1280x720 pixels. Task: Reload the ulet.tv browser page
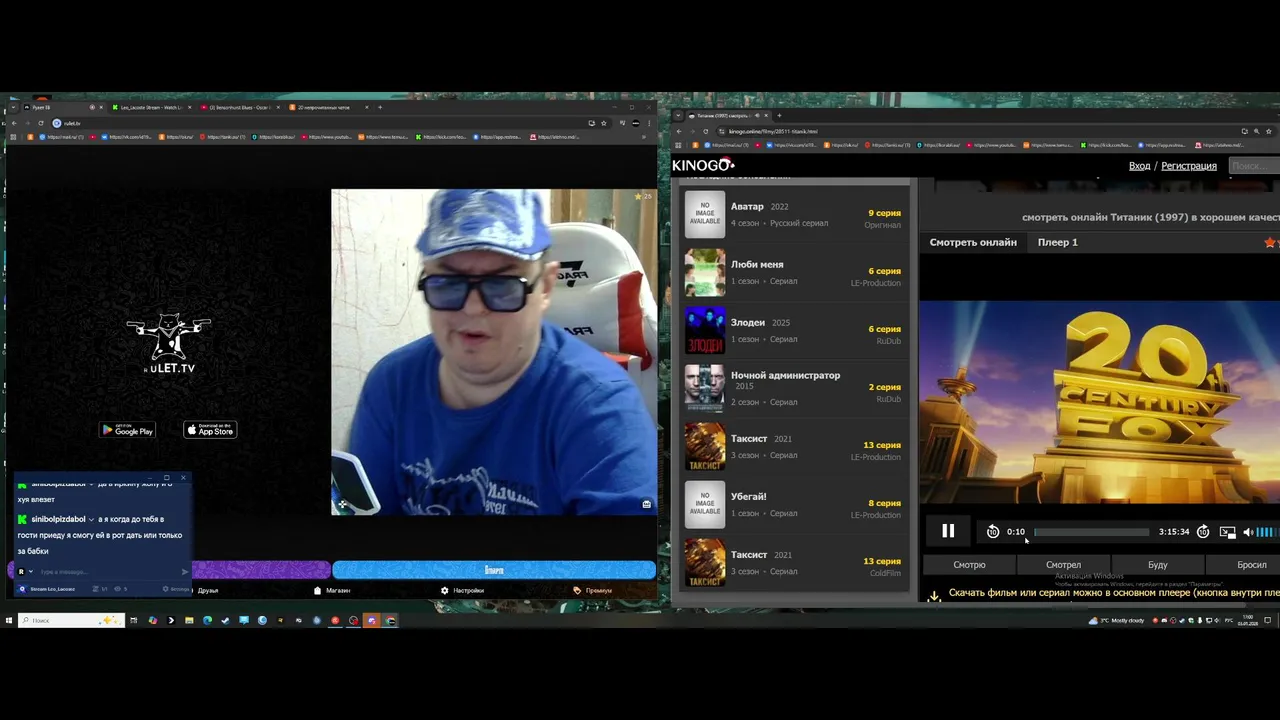coord(42,123)
